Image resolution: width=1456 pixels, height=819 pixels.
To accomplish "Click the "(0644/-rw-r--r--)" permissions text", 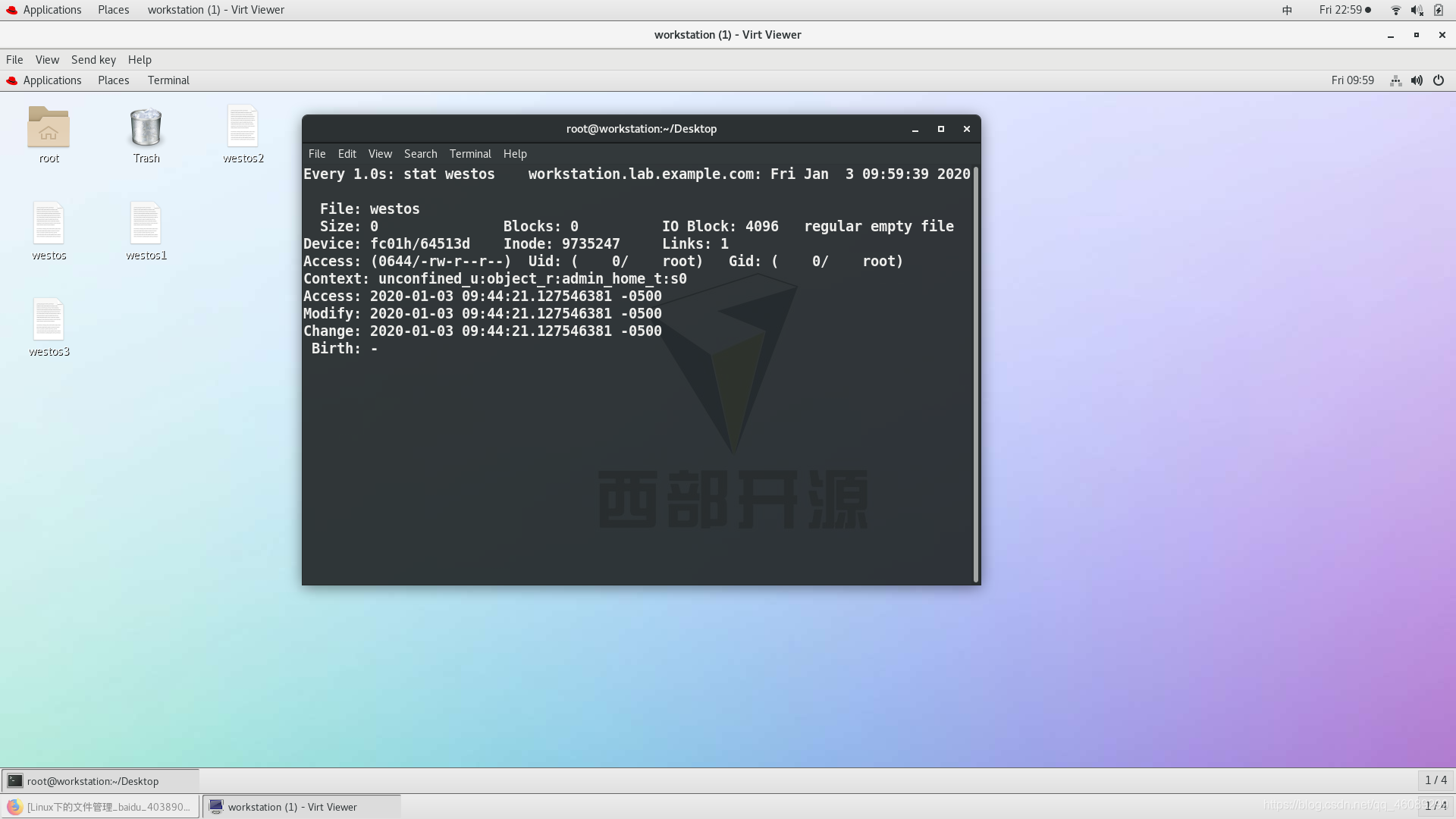I will pyautogui.click(x=441, y=262).
